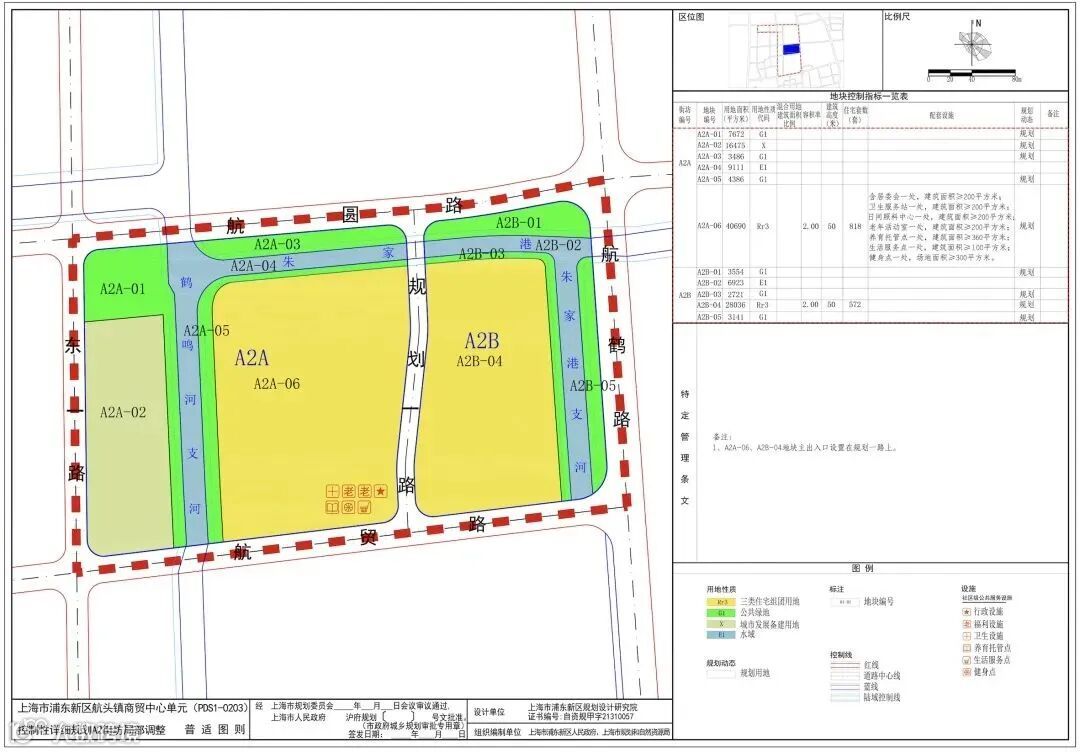The image size is (1080, 752).
Task: Click the A2A-02 row code in the table
Action: click(709, 146)
